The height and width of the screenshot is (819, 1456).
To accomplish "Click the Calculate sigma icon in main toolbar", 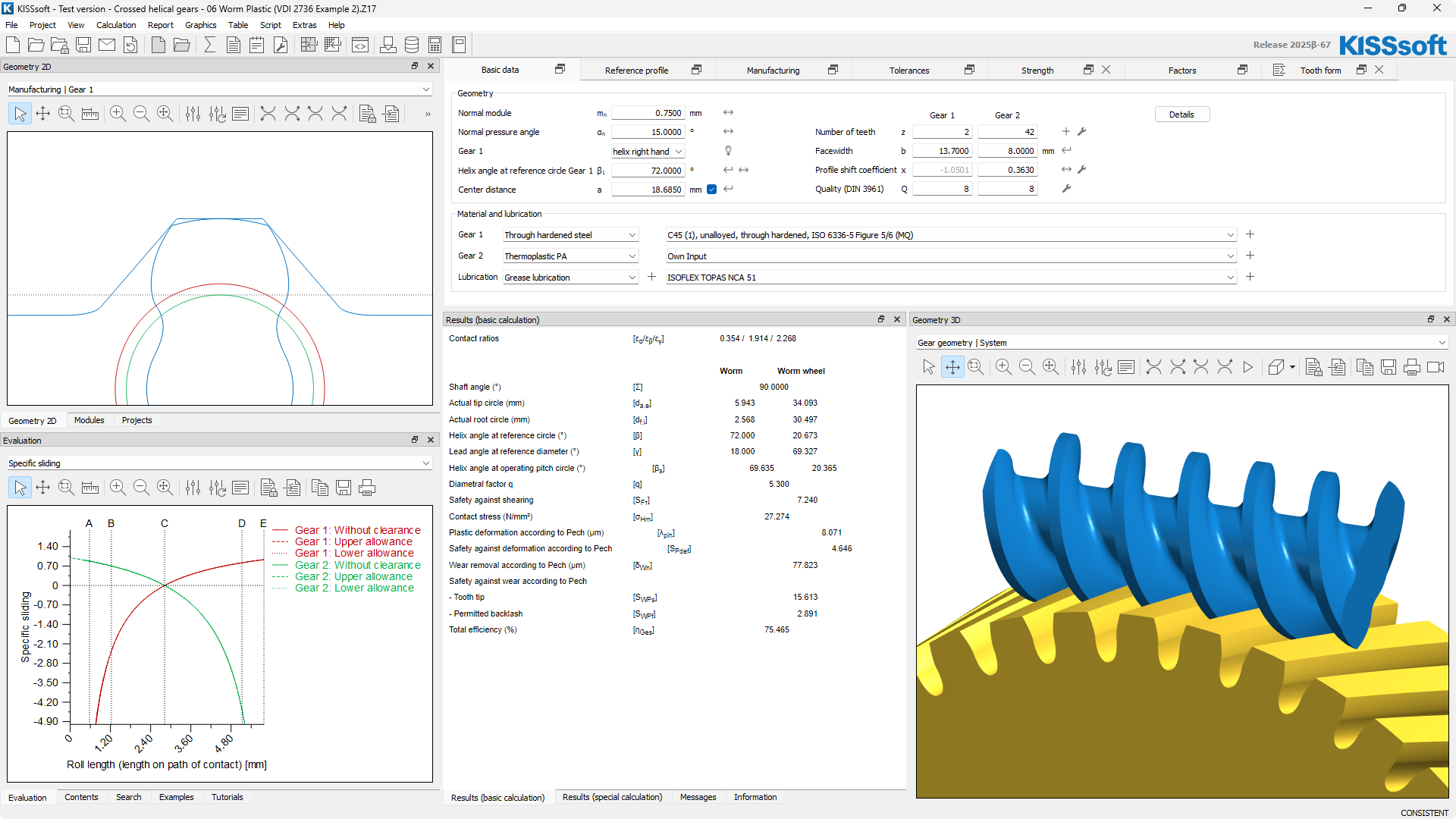I will 210,45.
